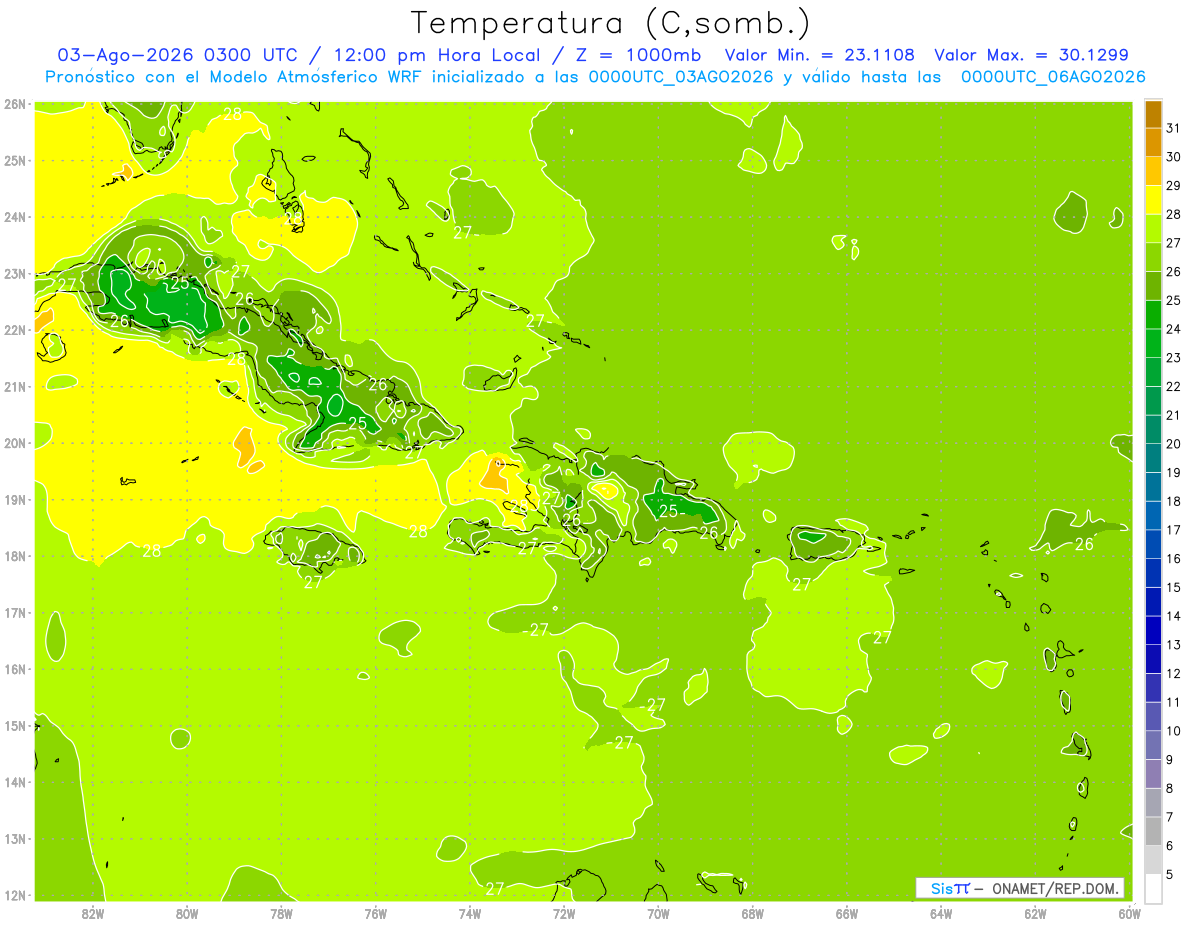Image resolution: width=1200 pixels, height=927 pixels.
Task: Click the yellow legend segment between 28 and 29
Action: pos(1153,199)
